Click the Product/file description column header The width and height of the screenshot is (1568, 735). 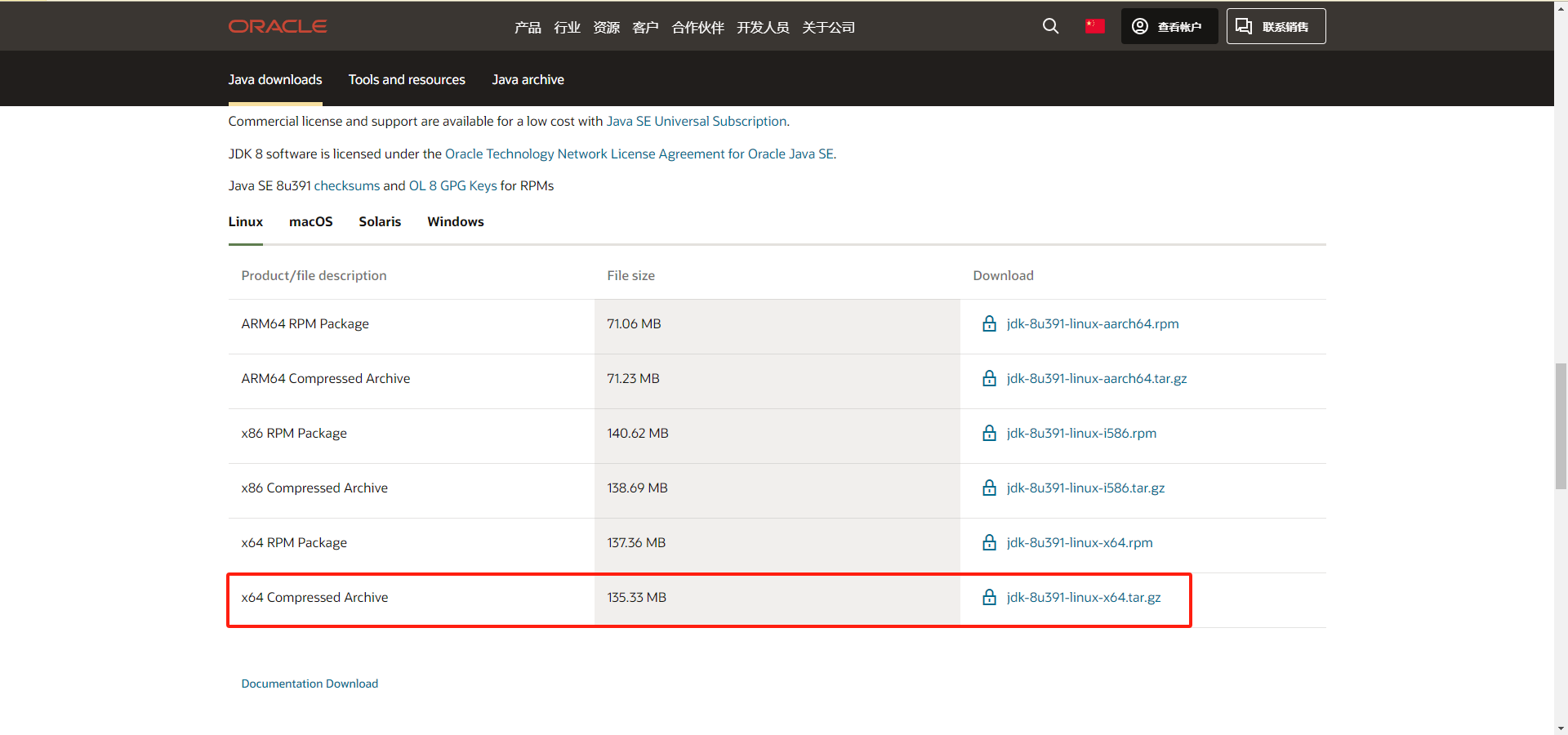[314, 275]
